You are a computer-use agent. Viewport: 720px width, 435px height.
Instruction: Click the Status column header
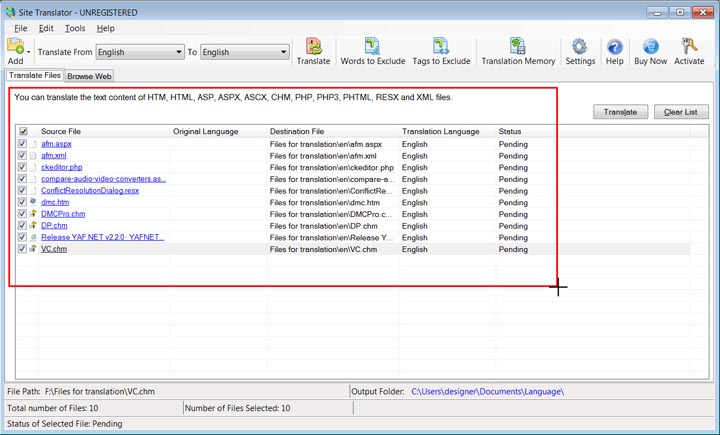tap(510, 132)
